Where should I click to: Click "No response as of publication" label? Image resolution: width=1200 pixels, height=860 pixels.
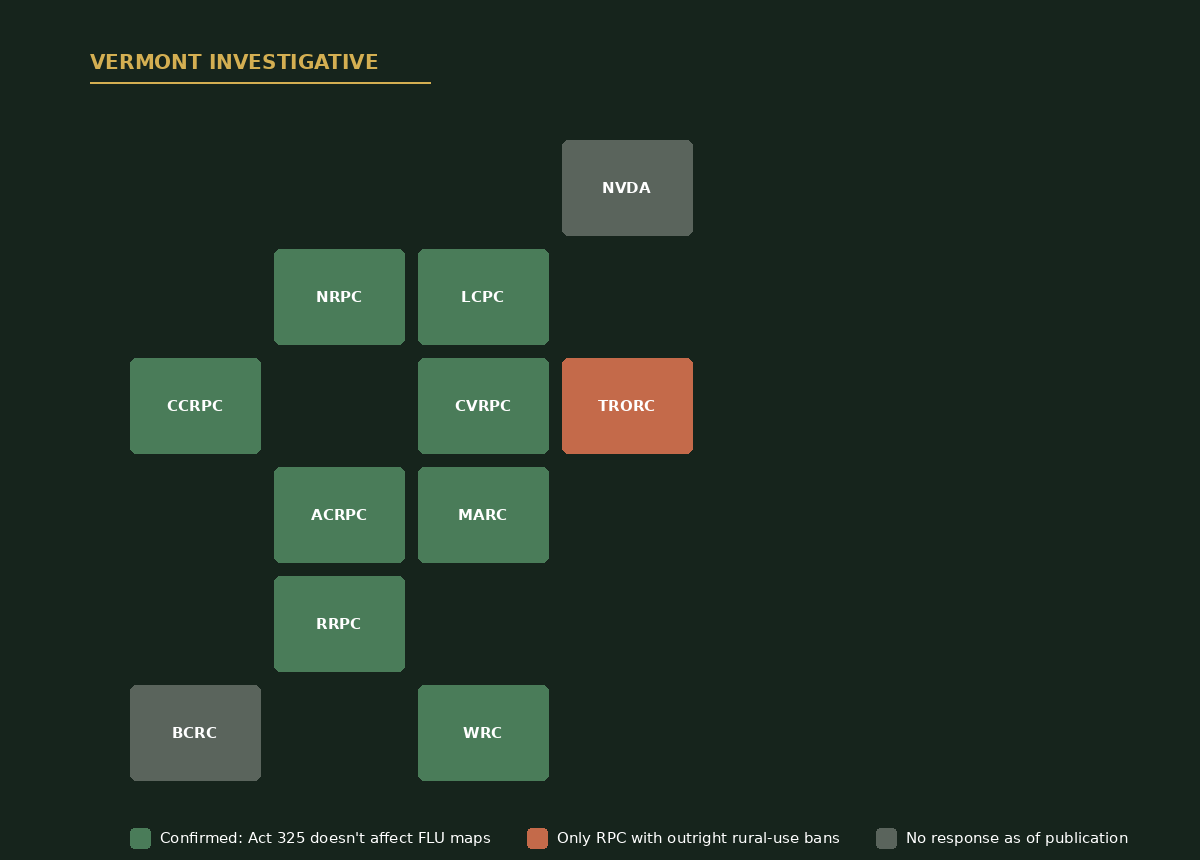click(1017, 839)
